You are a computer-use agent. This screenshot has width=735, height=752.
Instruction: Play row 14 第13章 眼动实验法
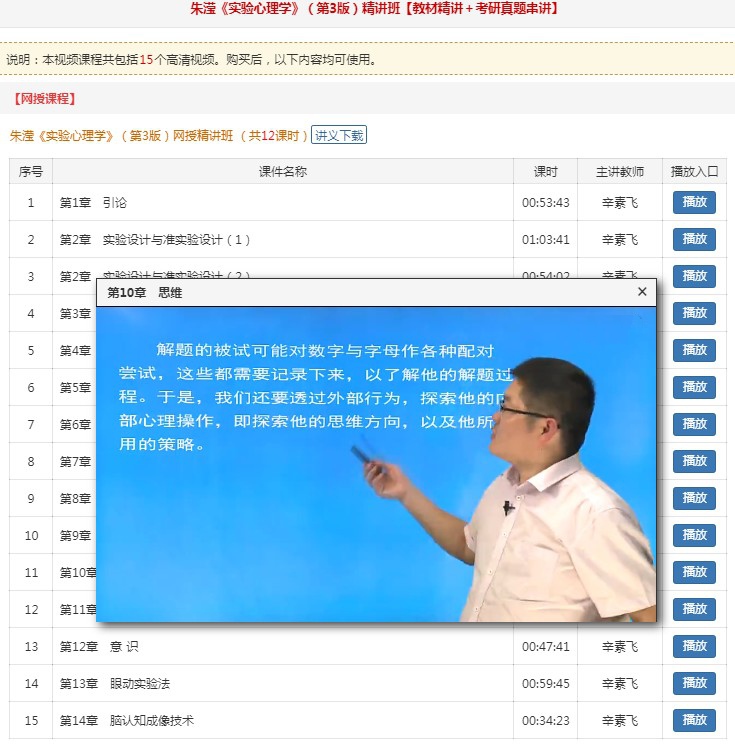coord(694,683)
